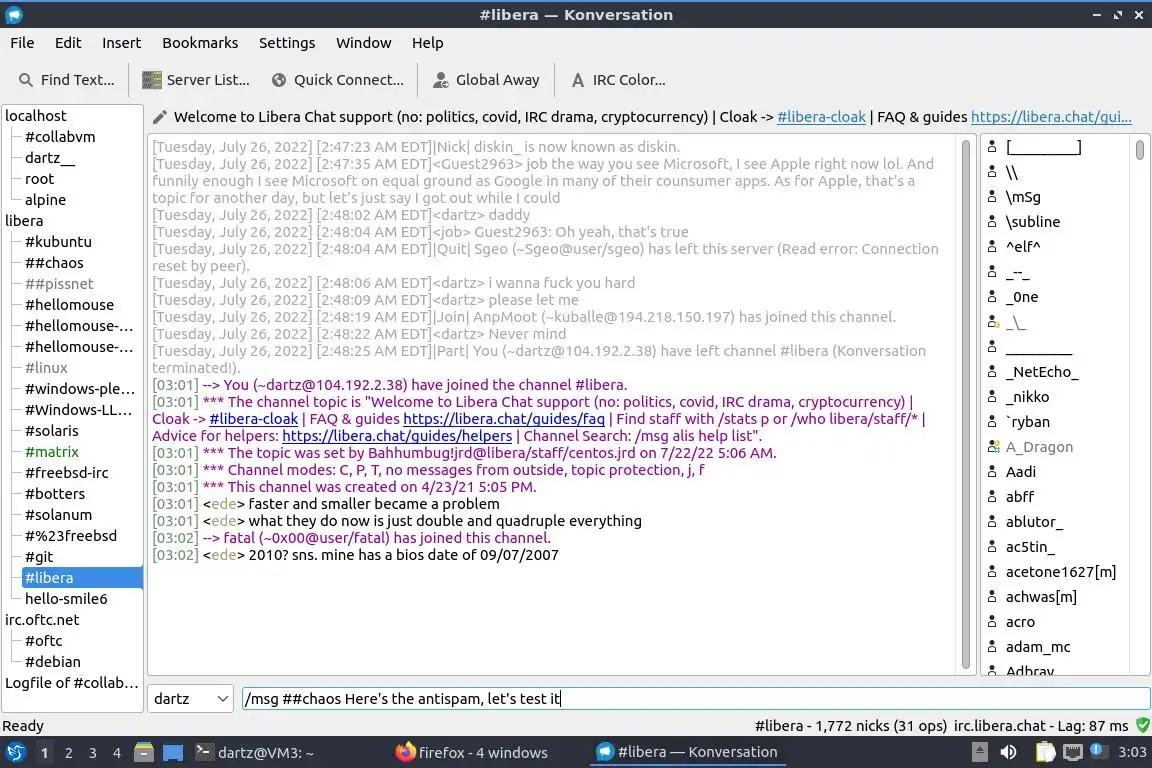This screenshot has height=768, width=1152.
Task: Click the user icon next to \mSg
Action: coord(992,197)
